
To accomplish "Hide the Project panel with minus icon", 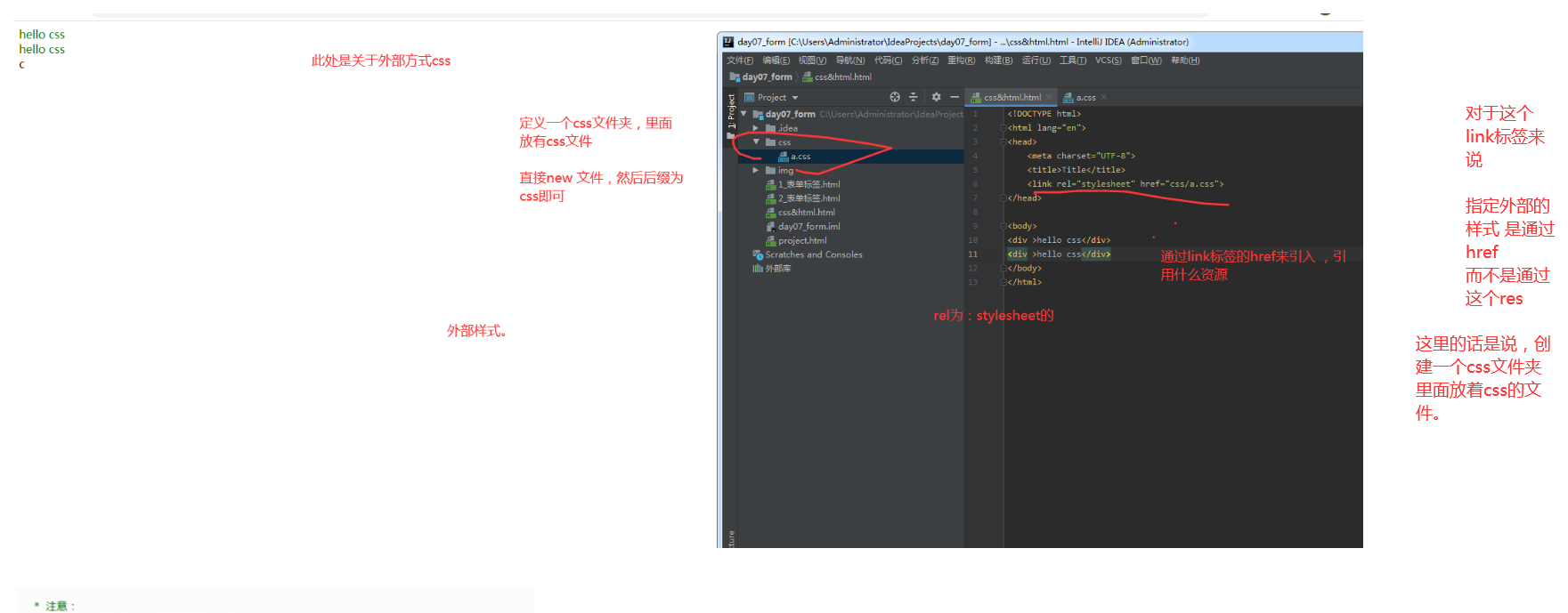I will [x=955, y=97].
